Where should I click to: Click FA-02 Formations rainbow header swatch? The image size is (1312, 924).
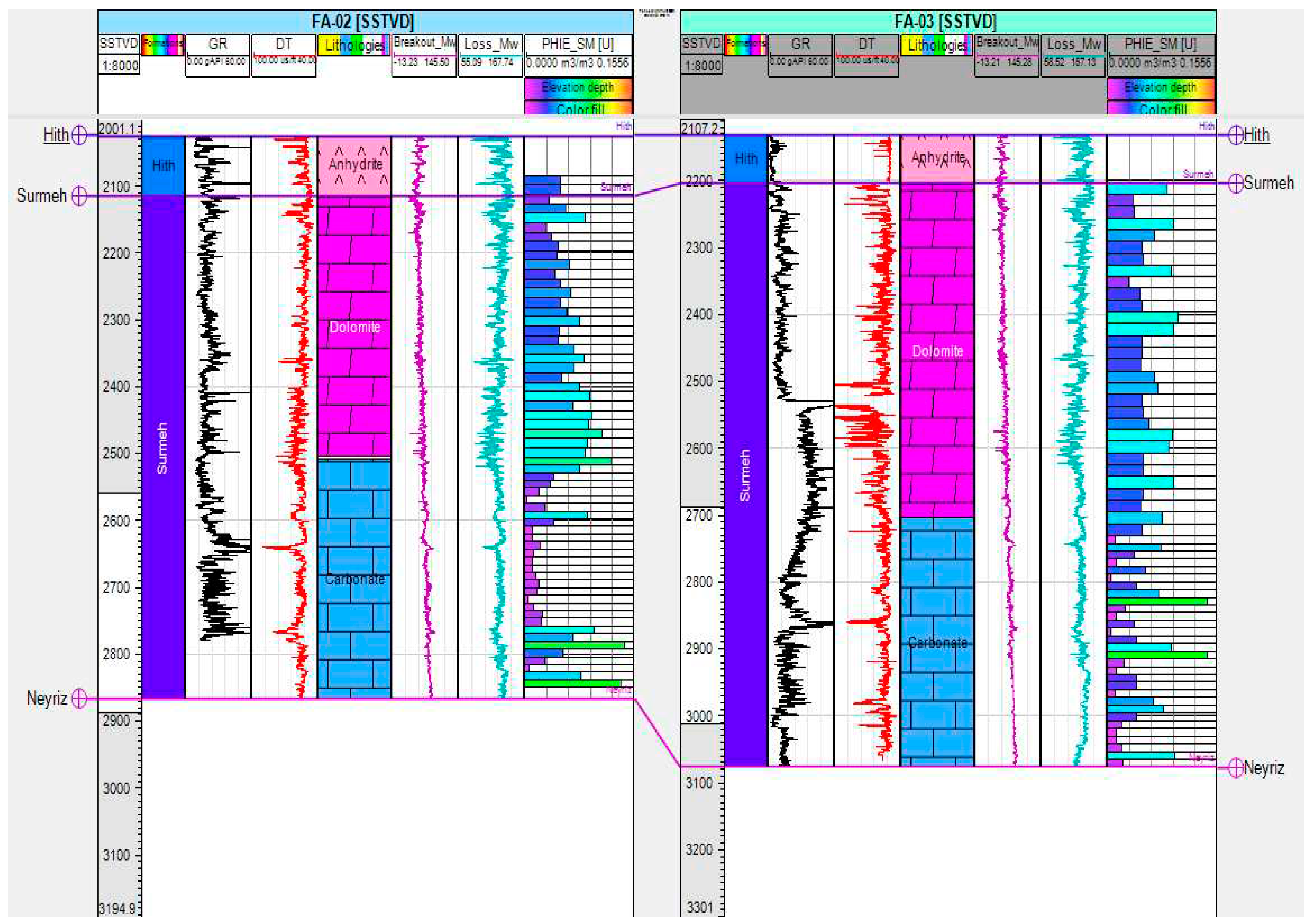(163, 44)
